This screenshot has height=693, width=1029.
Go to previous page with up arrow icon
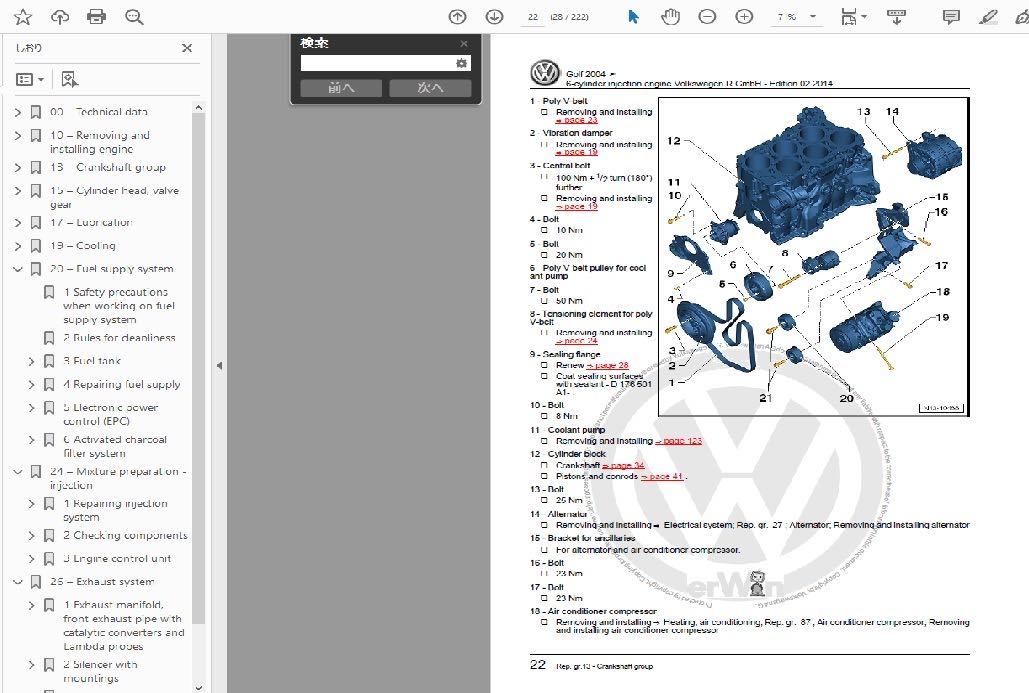pyautogui.click(x=457, y=16)
